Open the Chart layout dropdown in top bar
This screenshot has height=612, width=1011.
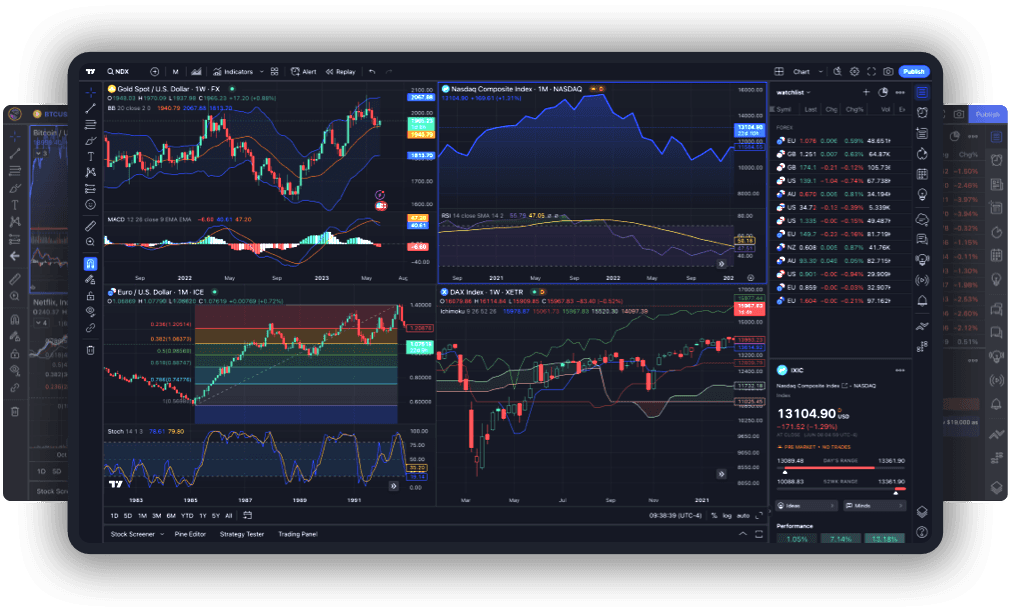click(x=821, y=72)
